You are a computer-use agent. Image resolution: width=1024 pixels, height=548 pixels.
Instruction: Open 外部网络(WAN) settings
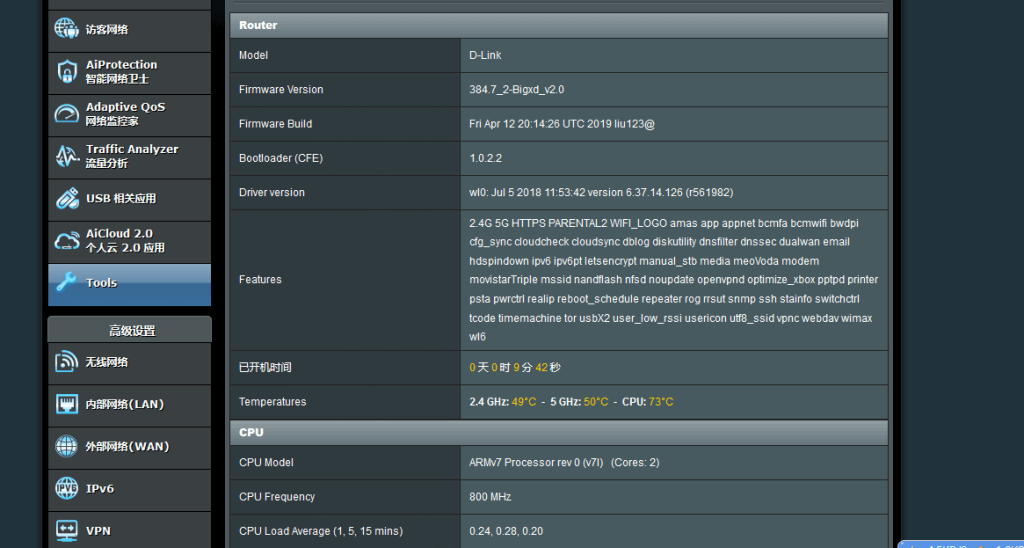[129, 447]
